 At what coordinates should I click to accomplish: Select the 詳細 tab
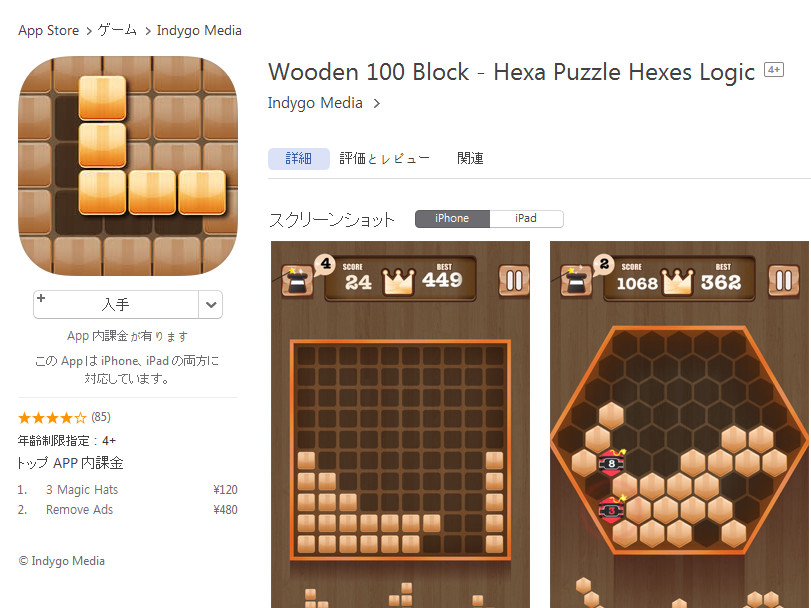point(298,158)
